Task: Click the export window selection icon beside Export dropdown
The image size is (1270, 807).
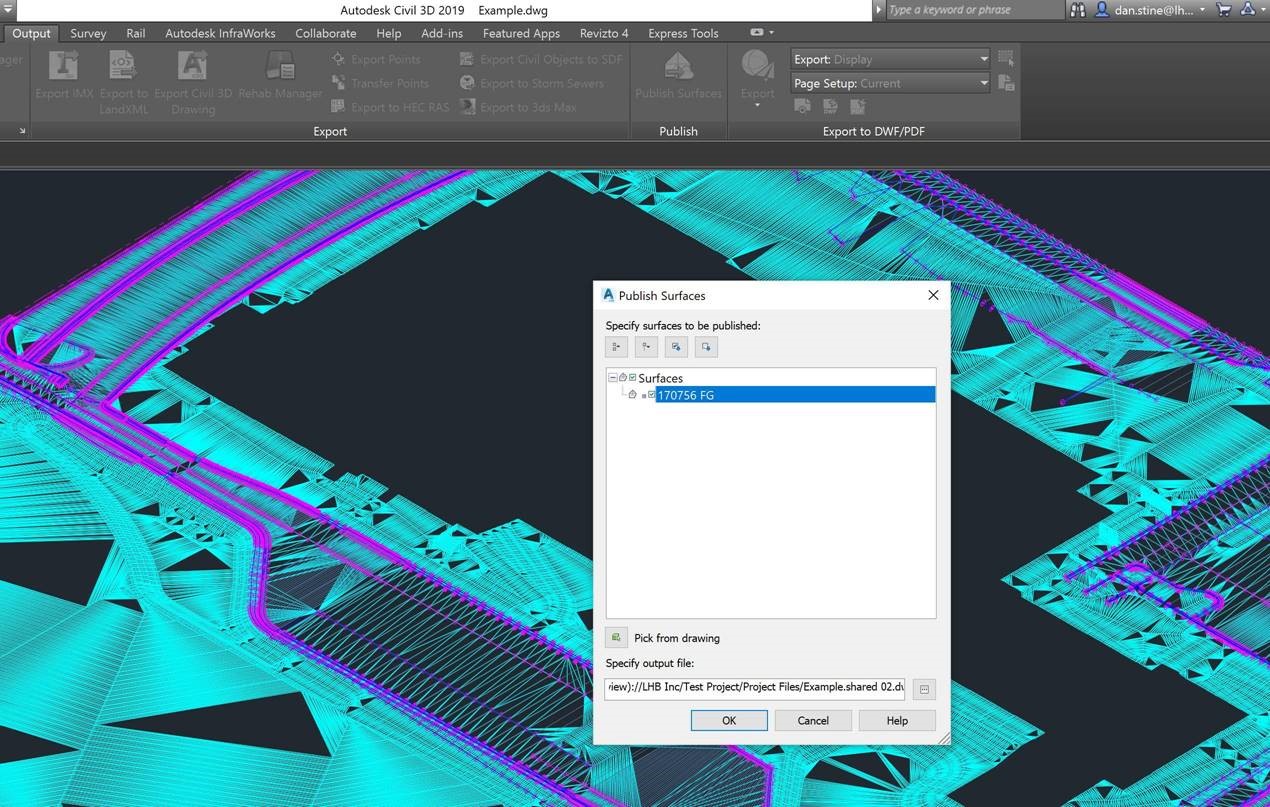Action: (1006, 59)
